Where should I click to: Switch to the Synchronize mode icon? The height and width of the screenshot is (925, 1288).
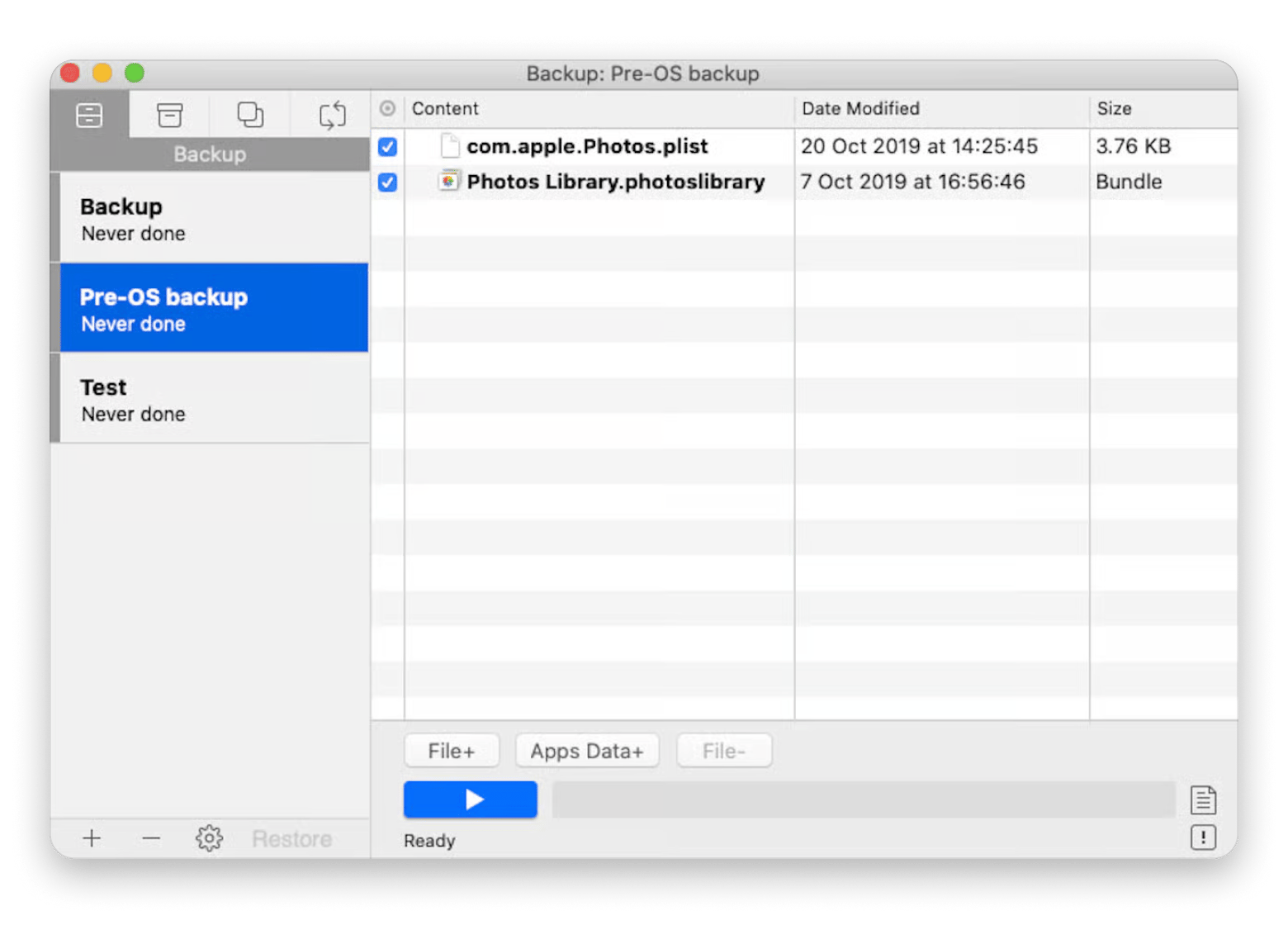click(332, 115)
